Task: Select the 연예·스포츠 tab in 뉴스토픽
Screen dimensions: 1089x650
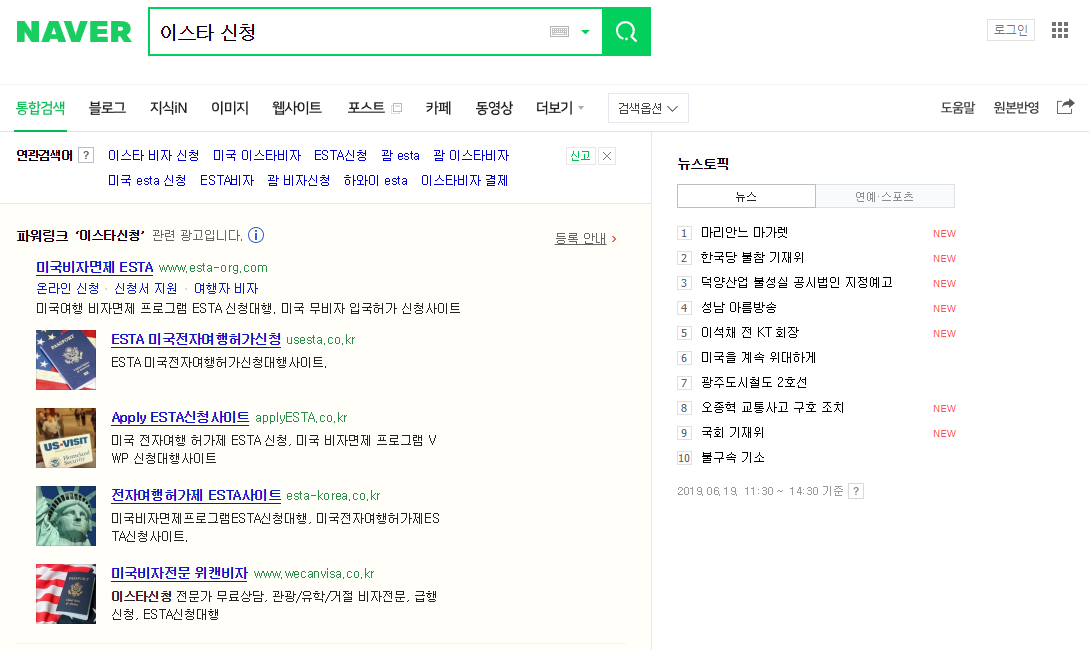Action: pos(885,196)
